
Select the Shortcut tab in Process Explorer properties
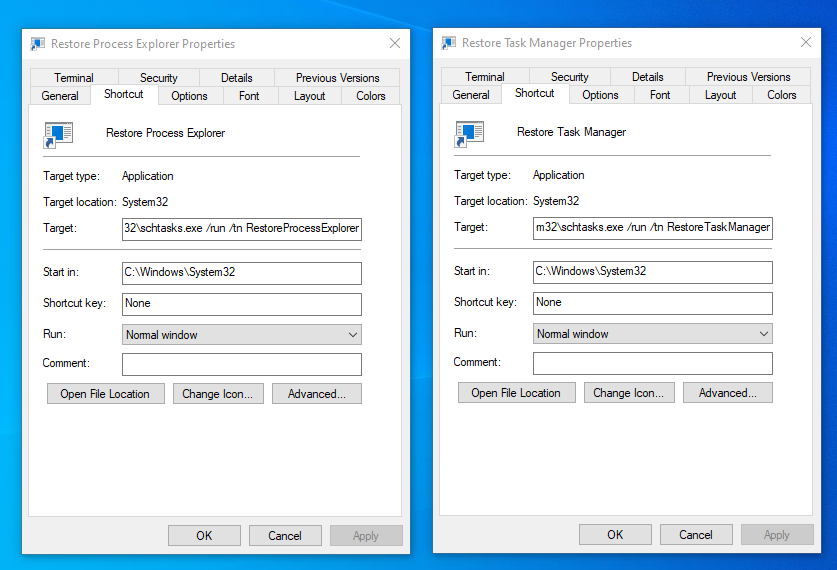click(x=124, y=94)
